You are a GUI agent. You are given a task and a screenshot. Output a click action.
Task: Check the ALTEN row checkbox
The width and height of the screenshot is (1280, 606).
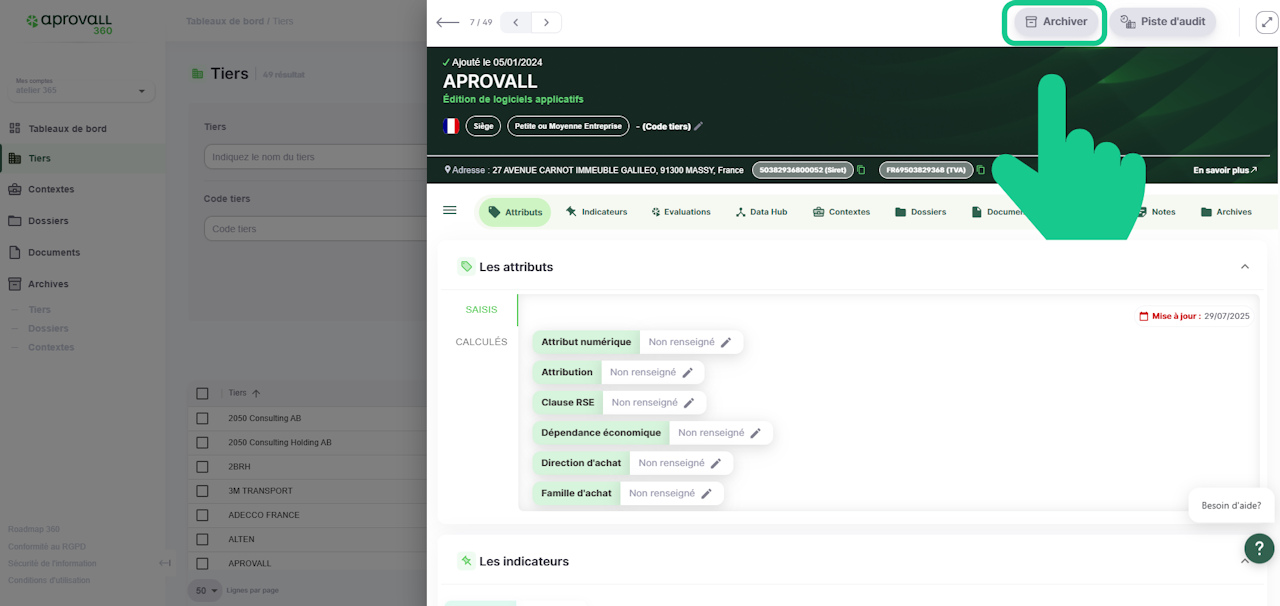point(203,539)
